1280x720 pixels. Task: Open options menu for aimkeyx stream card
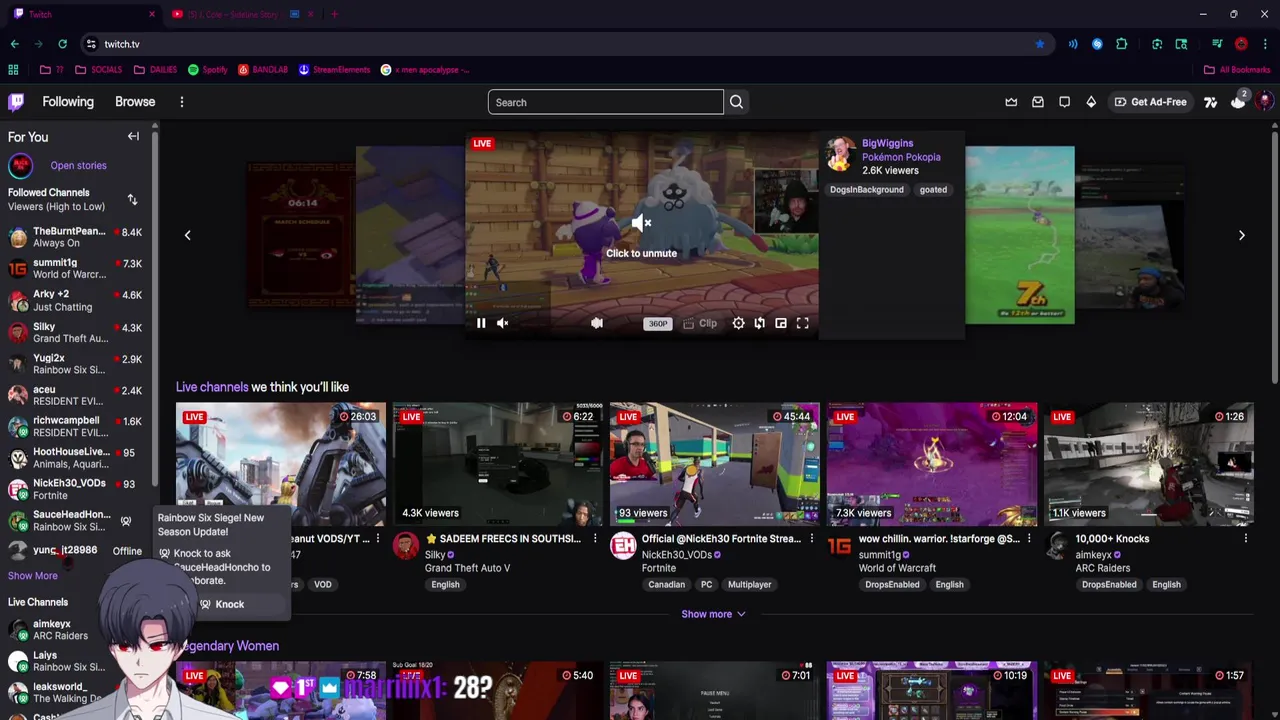pyautogui.click(x=1245, y=539)
